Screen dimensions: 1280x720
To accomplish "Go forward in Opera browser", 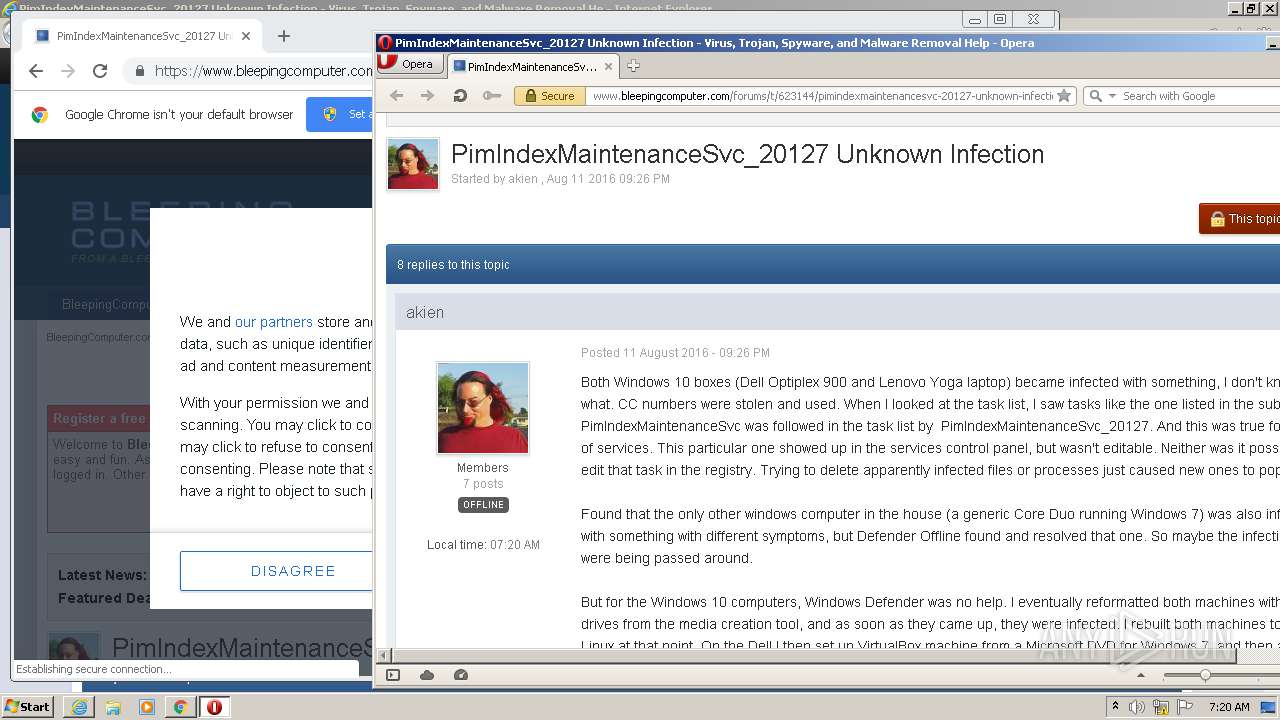I will click(428, 96).
